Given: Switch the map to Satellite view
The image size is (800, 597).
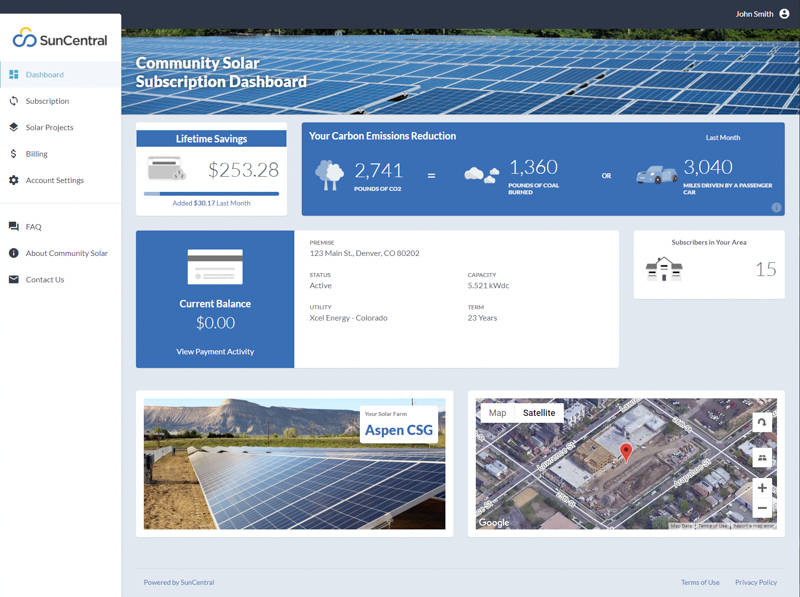Looking at the screenshot, I should tap(538, 411).
